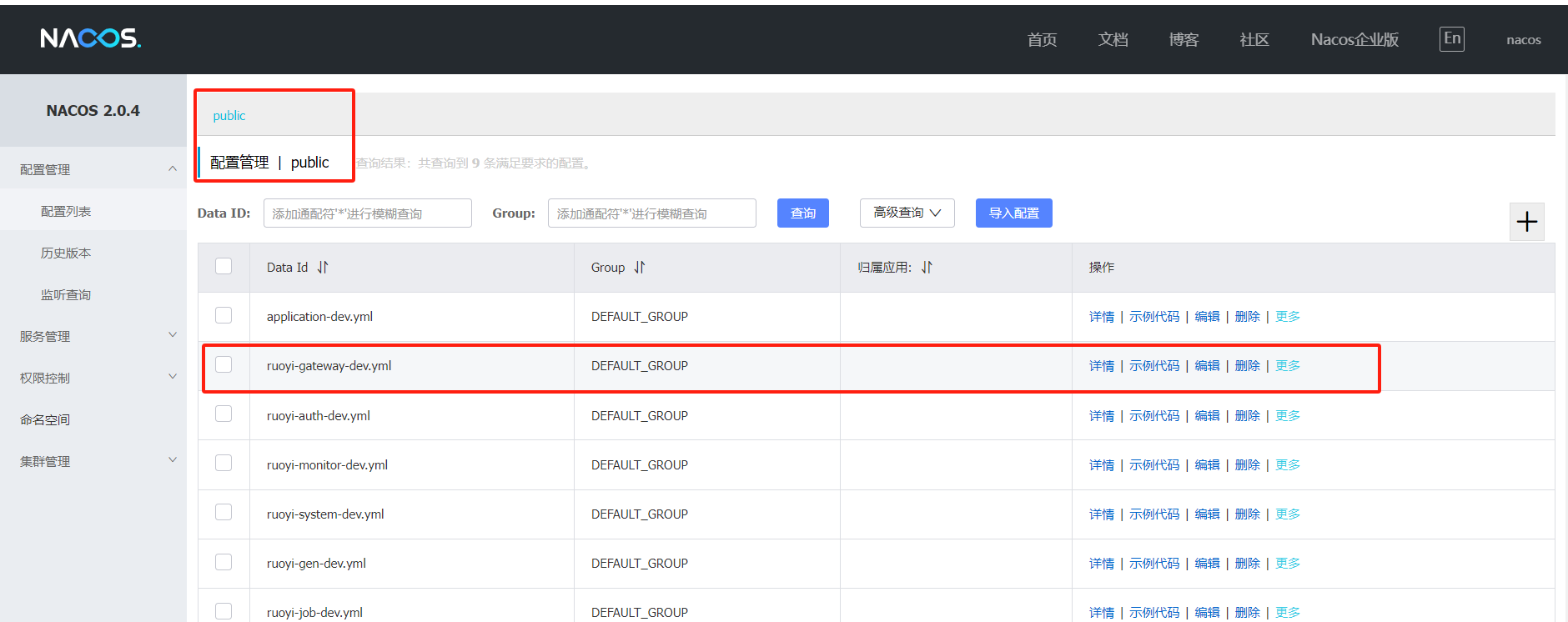Viewport: 1568px width, 622px height.
Task: Open 更多 menu for ruoyi-auth-dev.yml
Action: (1288, 416)
